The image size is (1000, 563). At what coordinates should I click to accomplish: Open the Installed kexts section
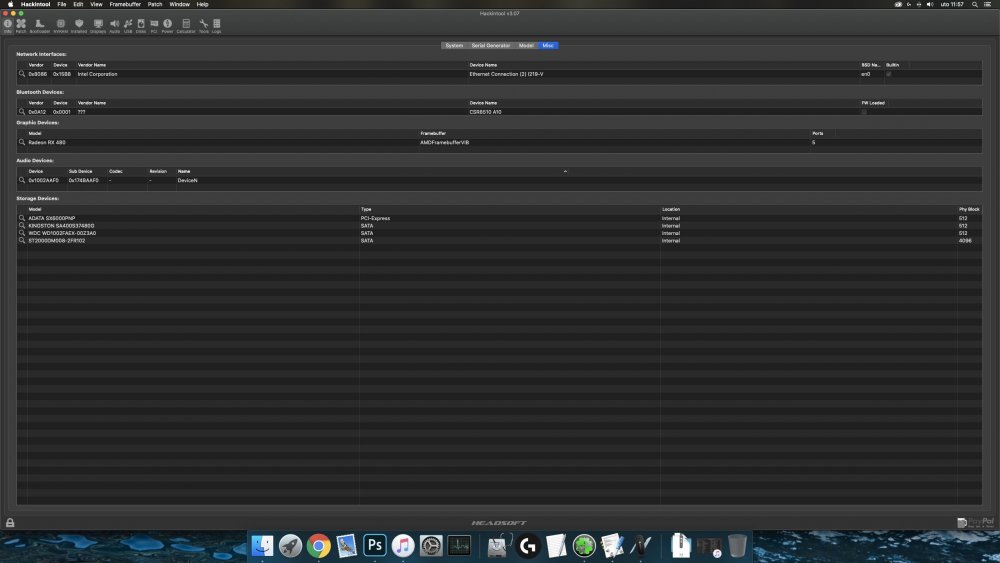tap(79, 26)
